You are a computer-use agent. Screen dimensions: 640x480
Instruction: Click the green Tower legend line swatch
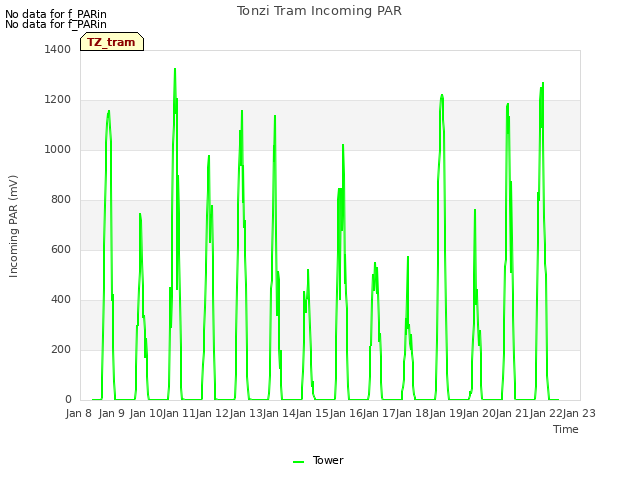pyautogui.click(x=298, y=462)
